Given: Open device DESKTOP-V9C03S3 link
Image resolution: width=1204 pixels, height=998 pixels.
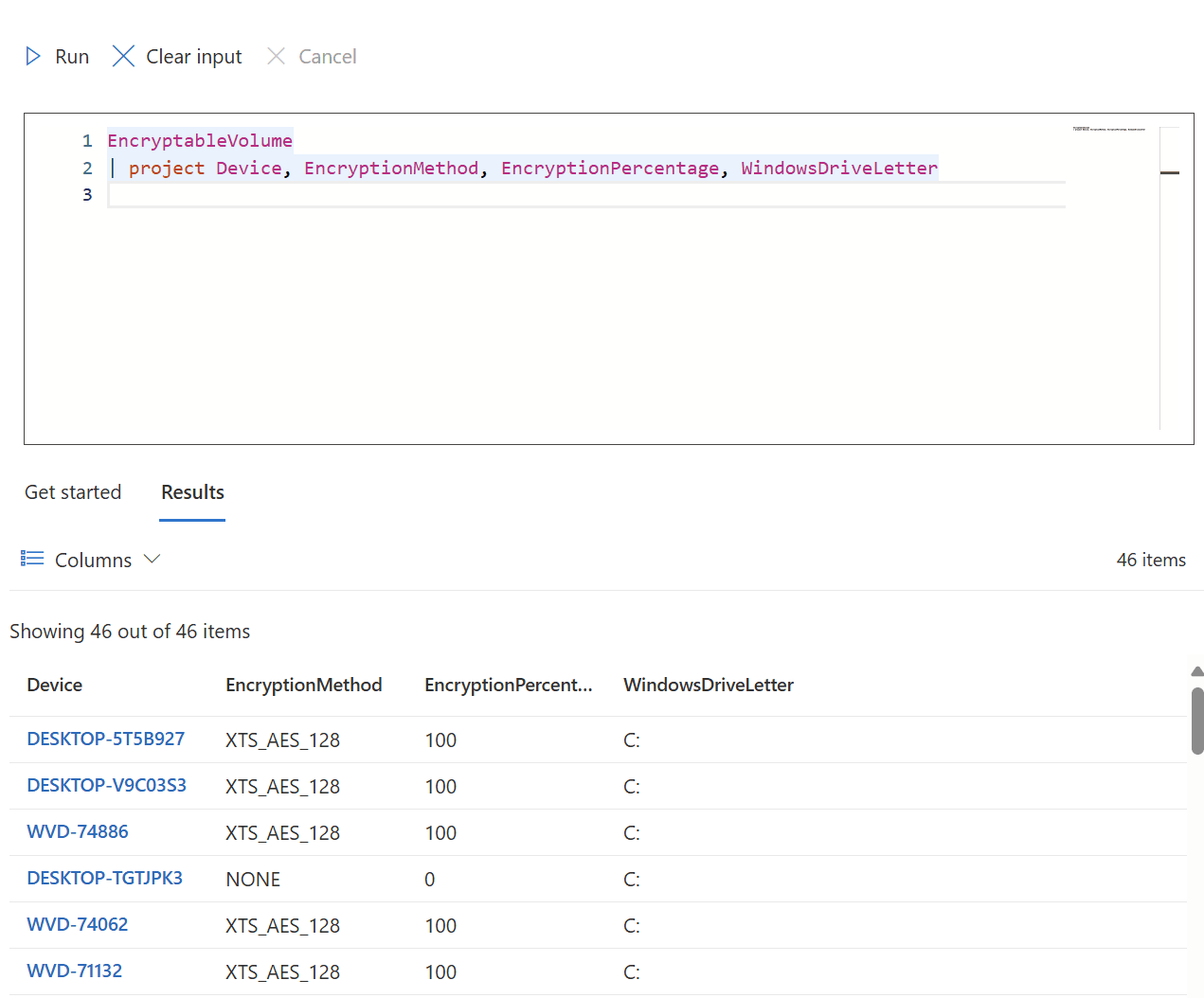Looking at the screenshot, I should coord(107,786).
